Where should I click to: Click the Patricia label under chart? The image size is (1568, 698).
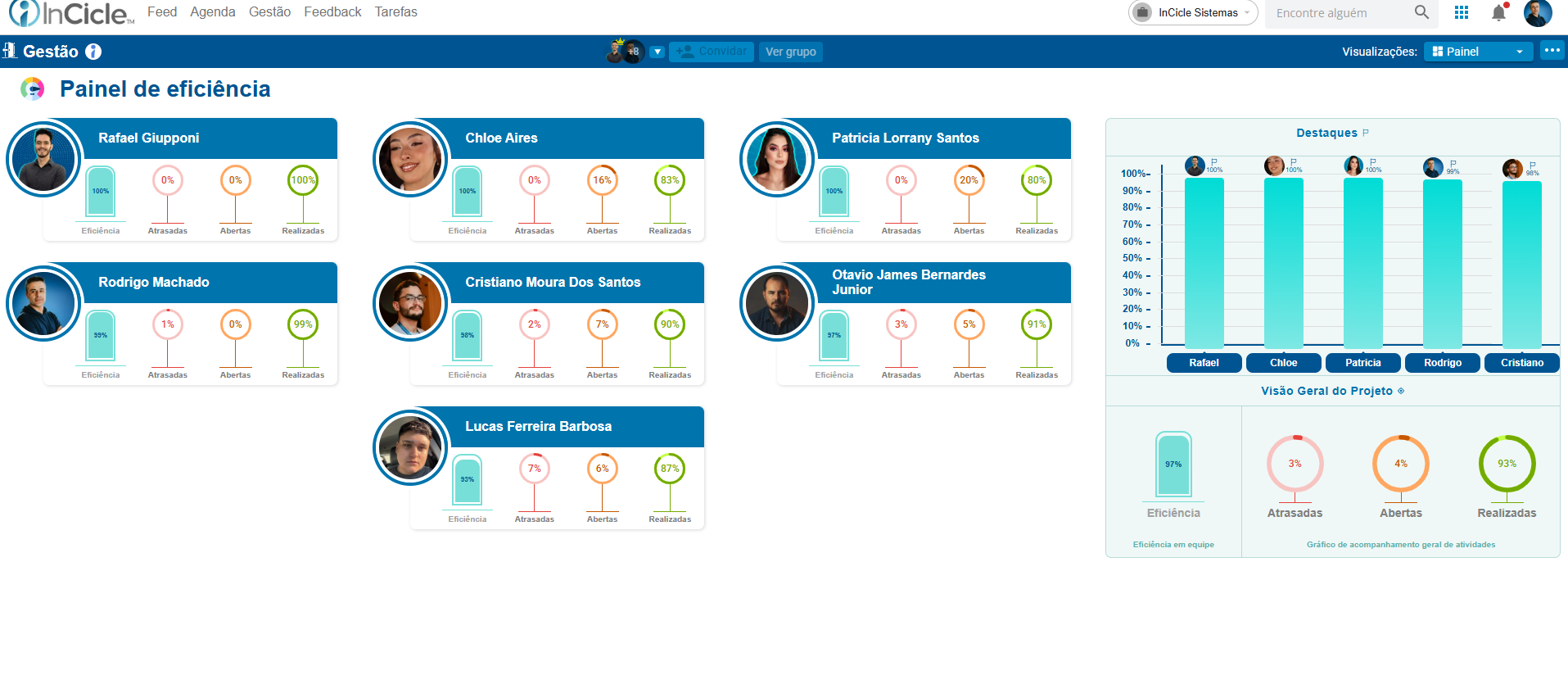1363,363
